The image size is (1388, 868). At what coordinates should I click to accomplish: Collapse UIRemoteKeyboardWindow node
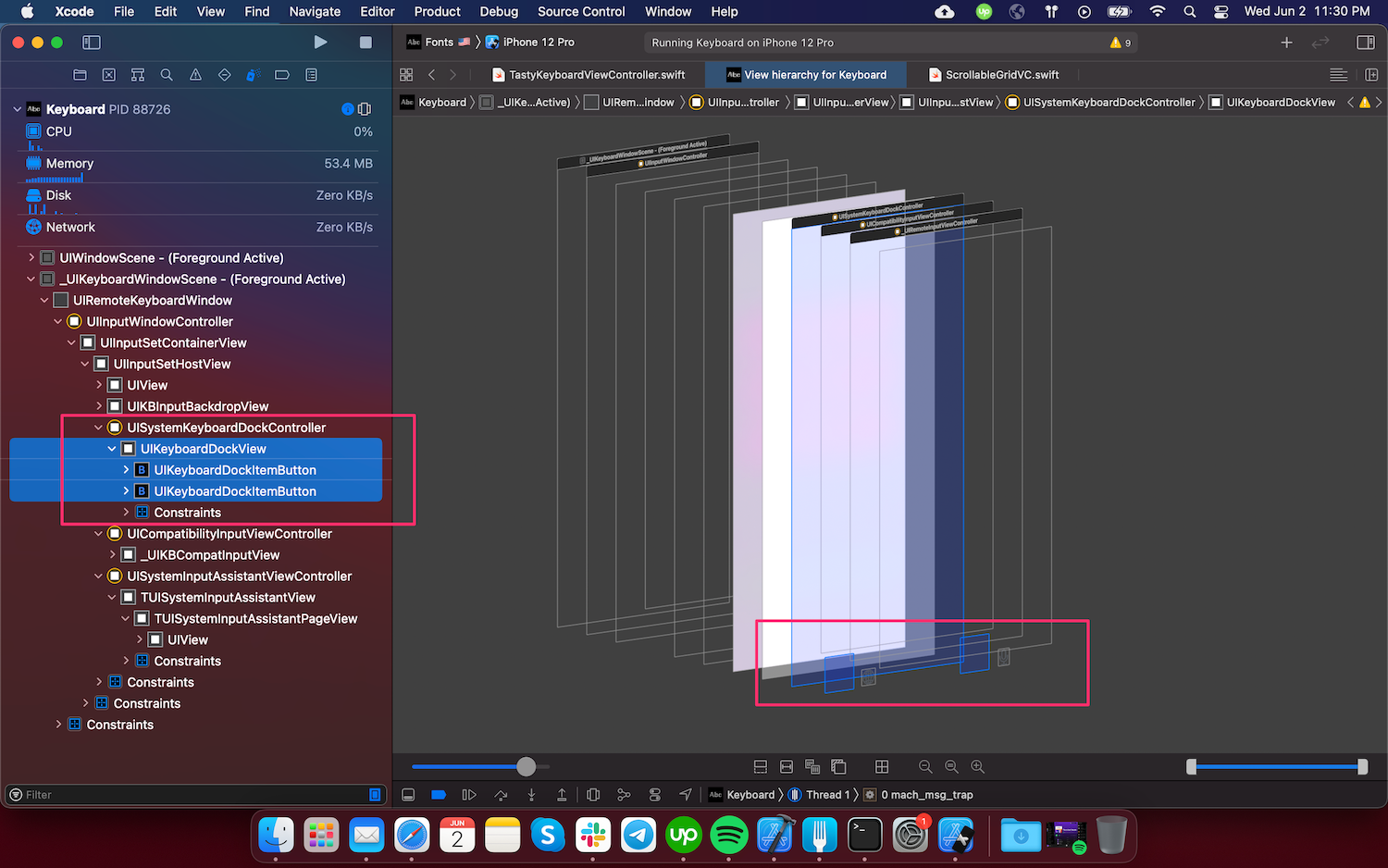(x=44, y=301)
